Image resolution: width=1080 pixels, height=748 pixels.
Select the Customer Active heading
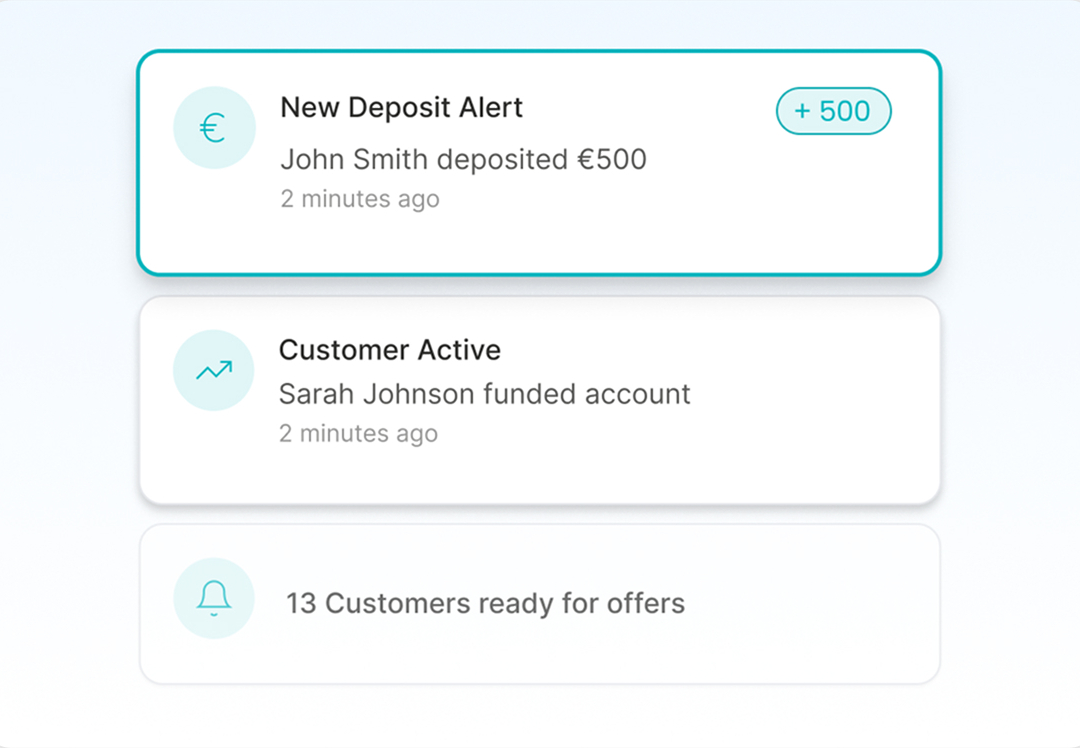[x=389, y=350]
